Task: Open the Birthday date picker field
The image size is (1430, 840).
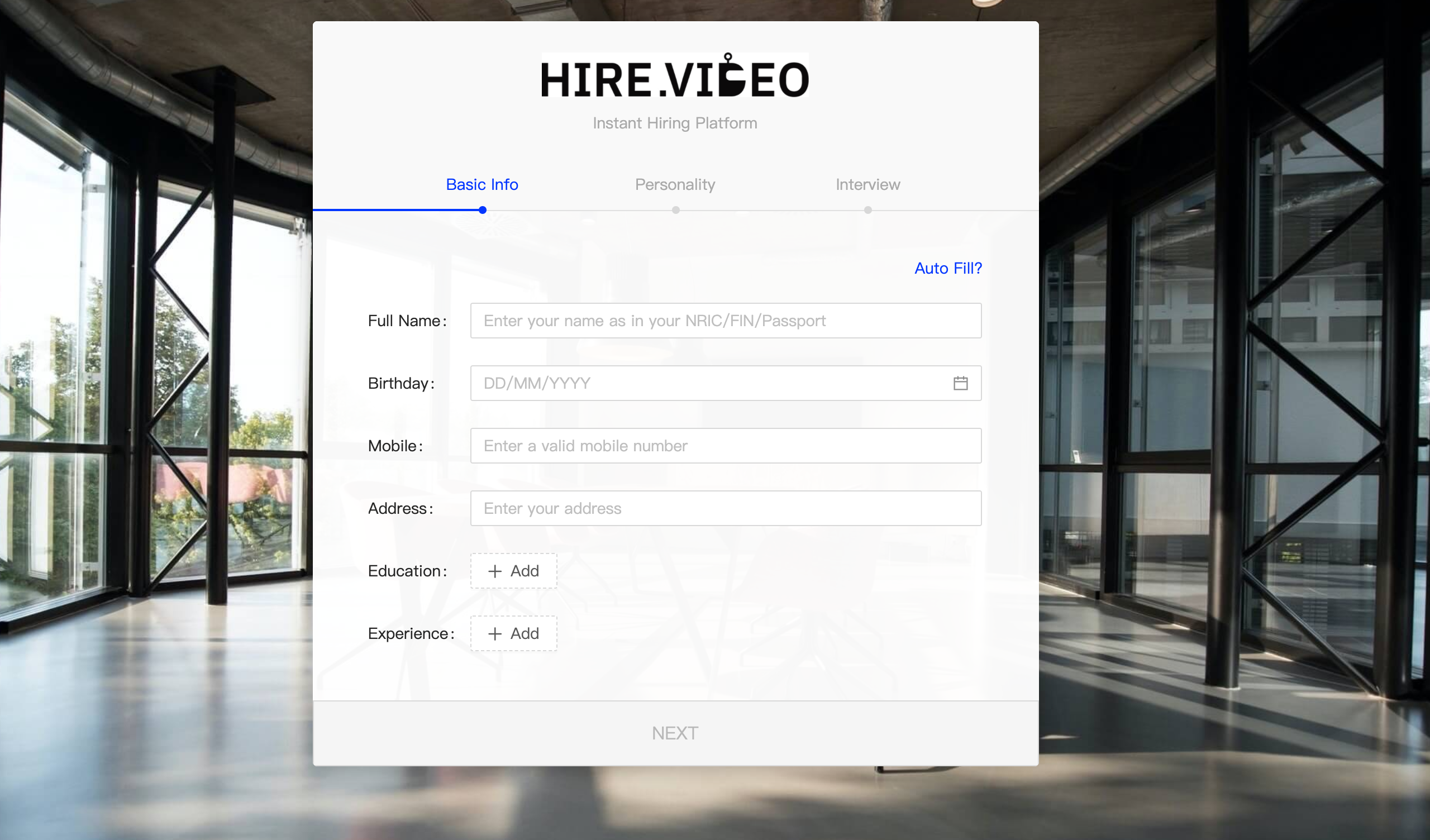Action: pyautogui.click(x=709, y=383)
